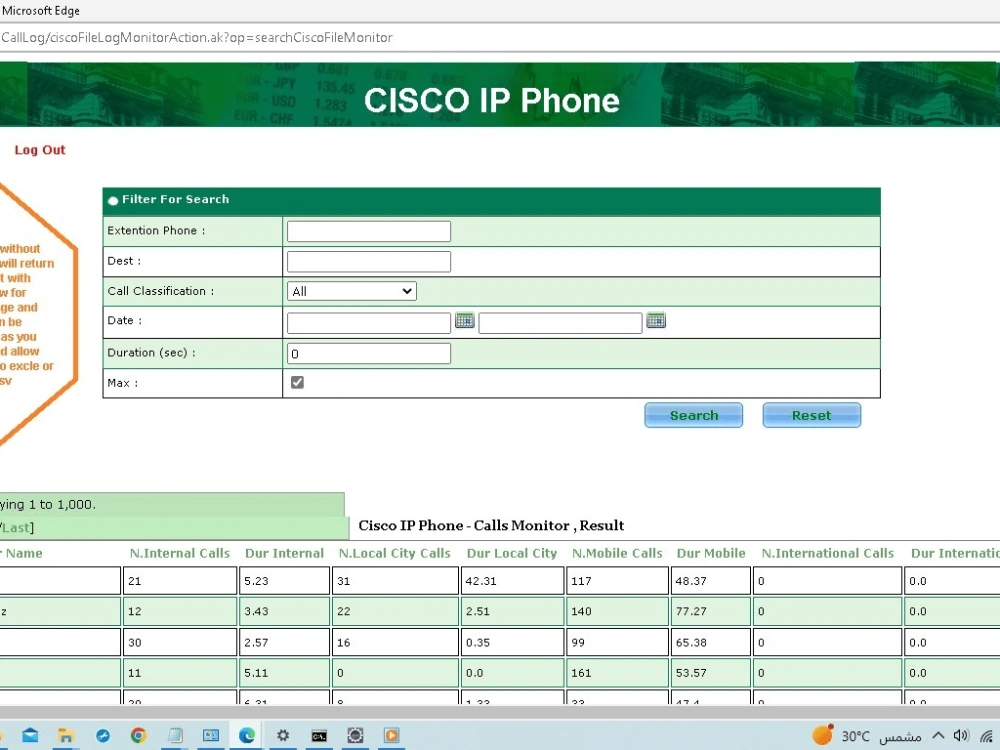Click the end Date input field
The height and width of the screenshot is (750, 1000).
tap(560, 323)
